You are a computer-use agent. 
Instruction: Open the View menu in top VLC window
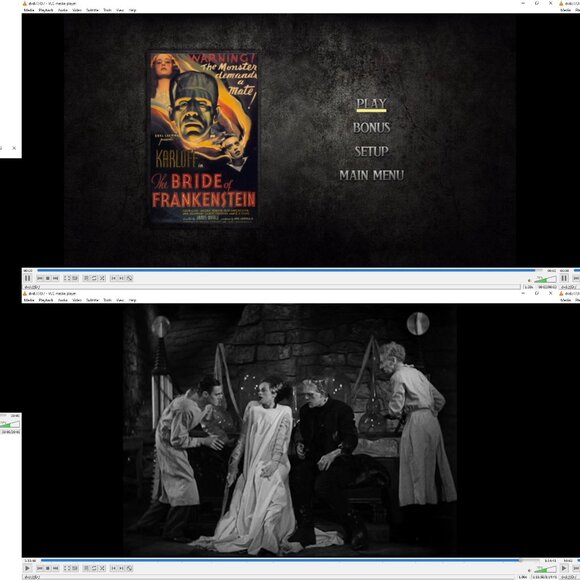click(120, 10)
